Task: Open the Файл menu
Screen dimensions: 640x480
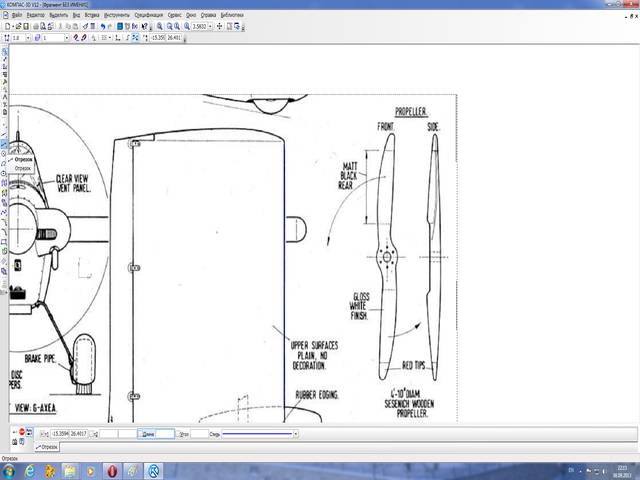Action: click(17, 16)
